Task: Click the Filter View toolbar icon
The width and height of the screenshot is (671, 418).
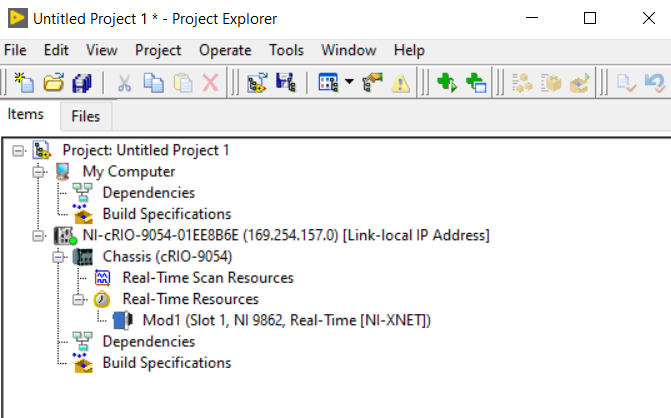Action: (x=328, y=82)
